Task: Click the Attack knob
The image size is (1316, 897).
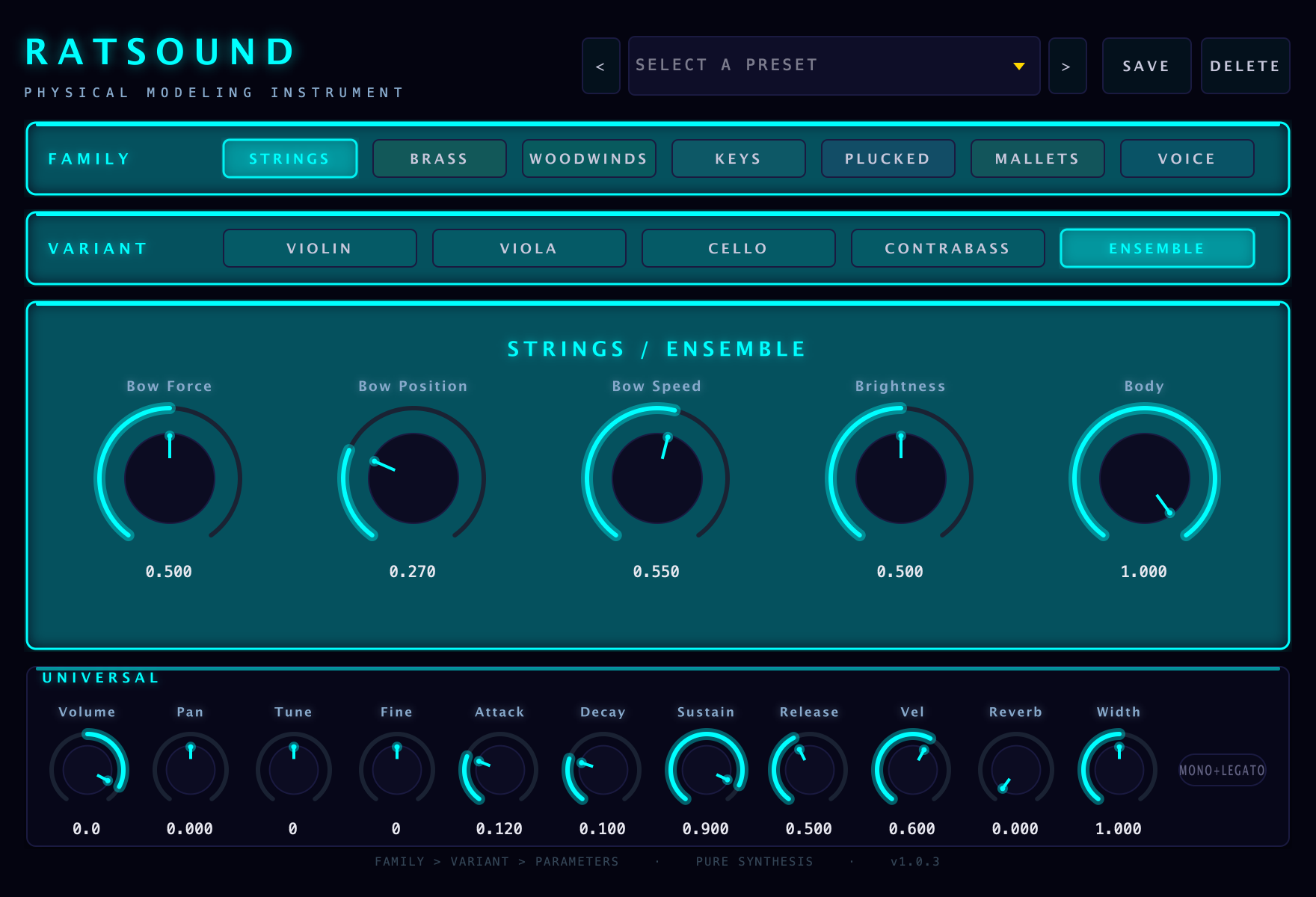Action: 500,770
